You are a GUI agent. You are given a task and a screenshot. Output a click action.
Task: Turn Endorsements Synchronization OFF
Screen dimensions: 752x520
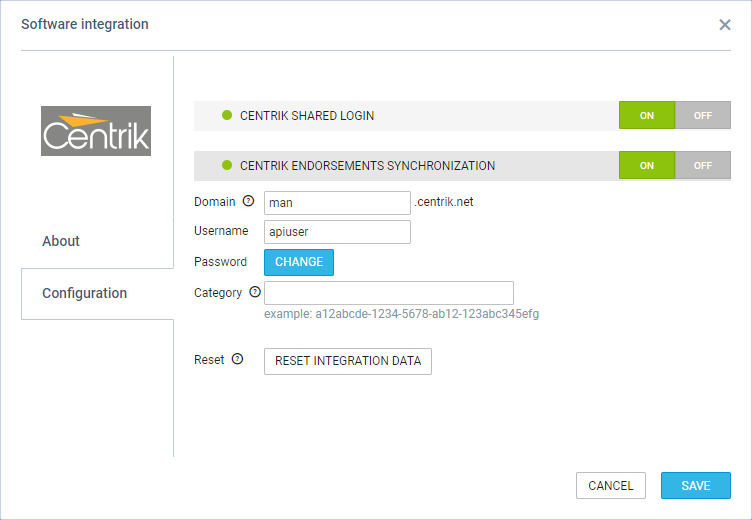703,165
